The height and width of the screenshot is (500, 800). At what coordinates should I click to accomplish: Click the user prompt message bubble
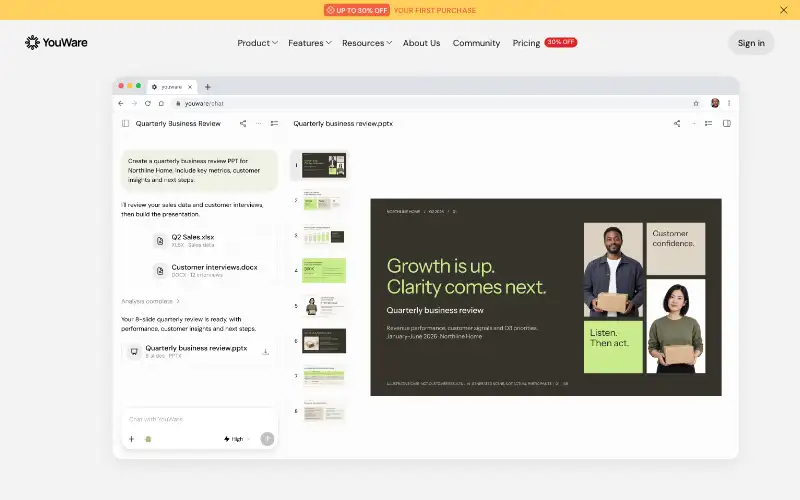point(199,170)
